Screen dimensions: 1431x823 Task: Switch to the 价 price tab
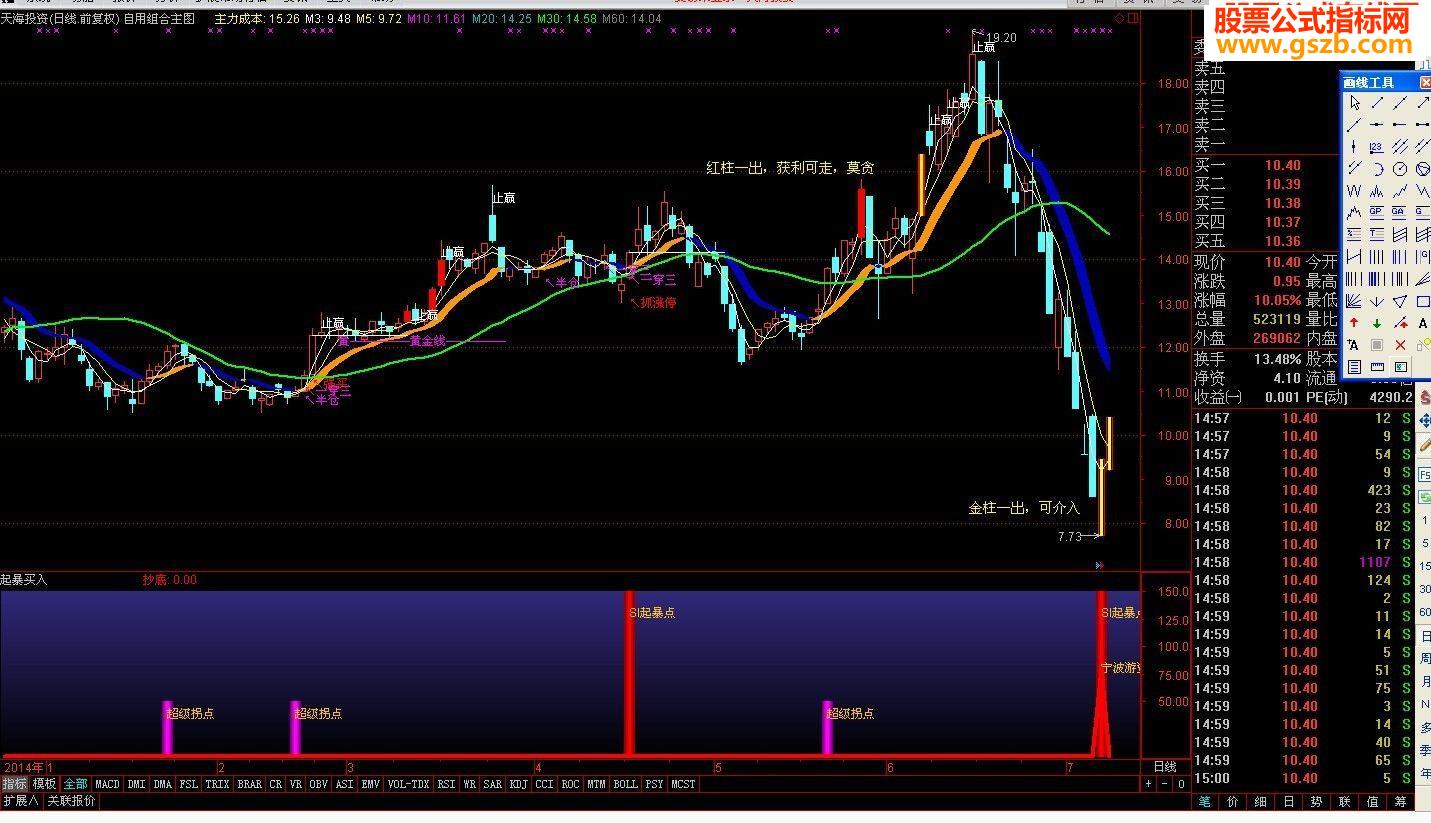(x=1233, y=801)
